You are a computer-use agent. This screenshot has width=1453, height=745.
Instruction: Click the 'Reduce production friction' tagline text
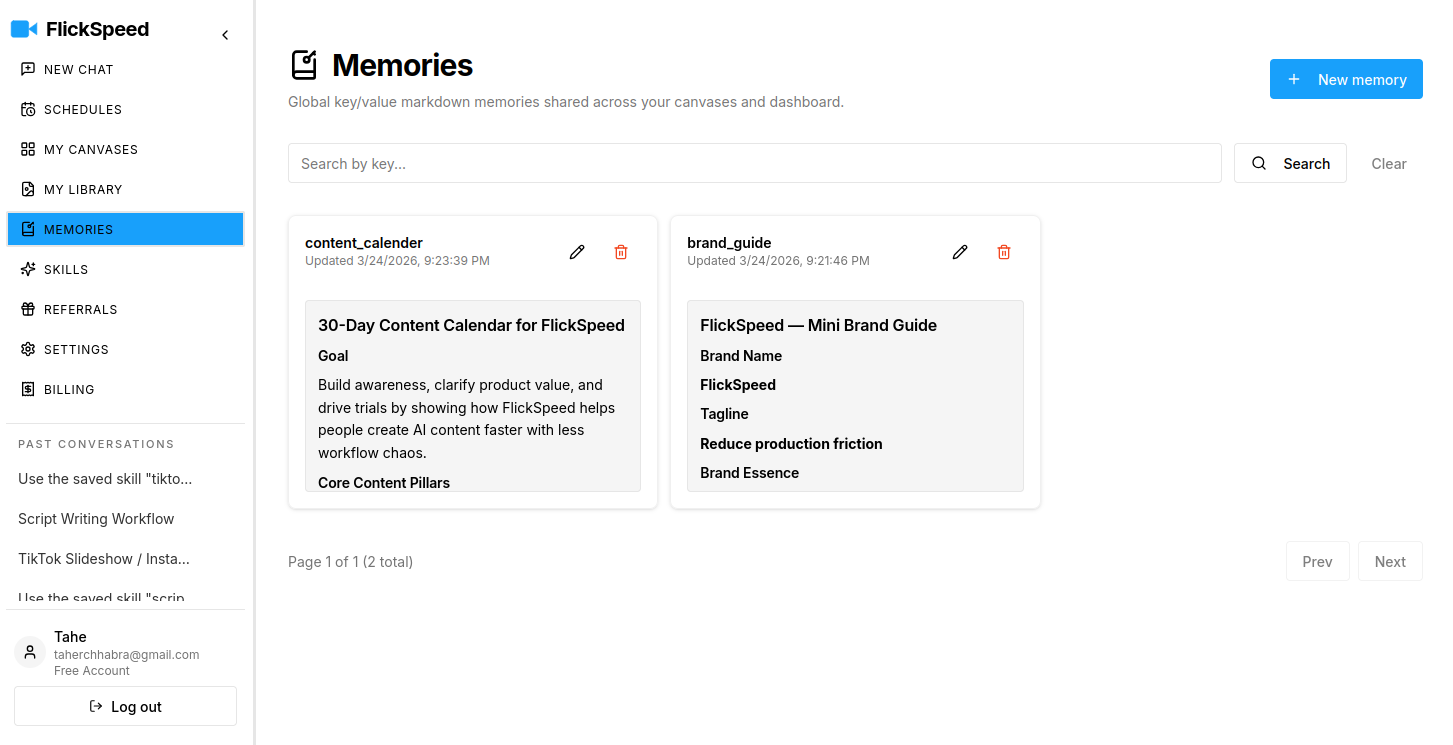[791, 444]
